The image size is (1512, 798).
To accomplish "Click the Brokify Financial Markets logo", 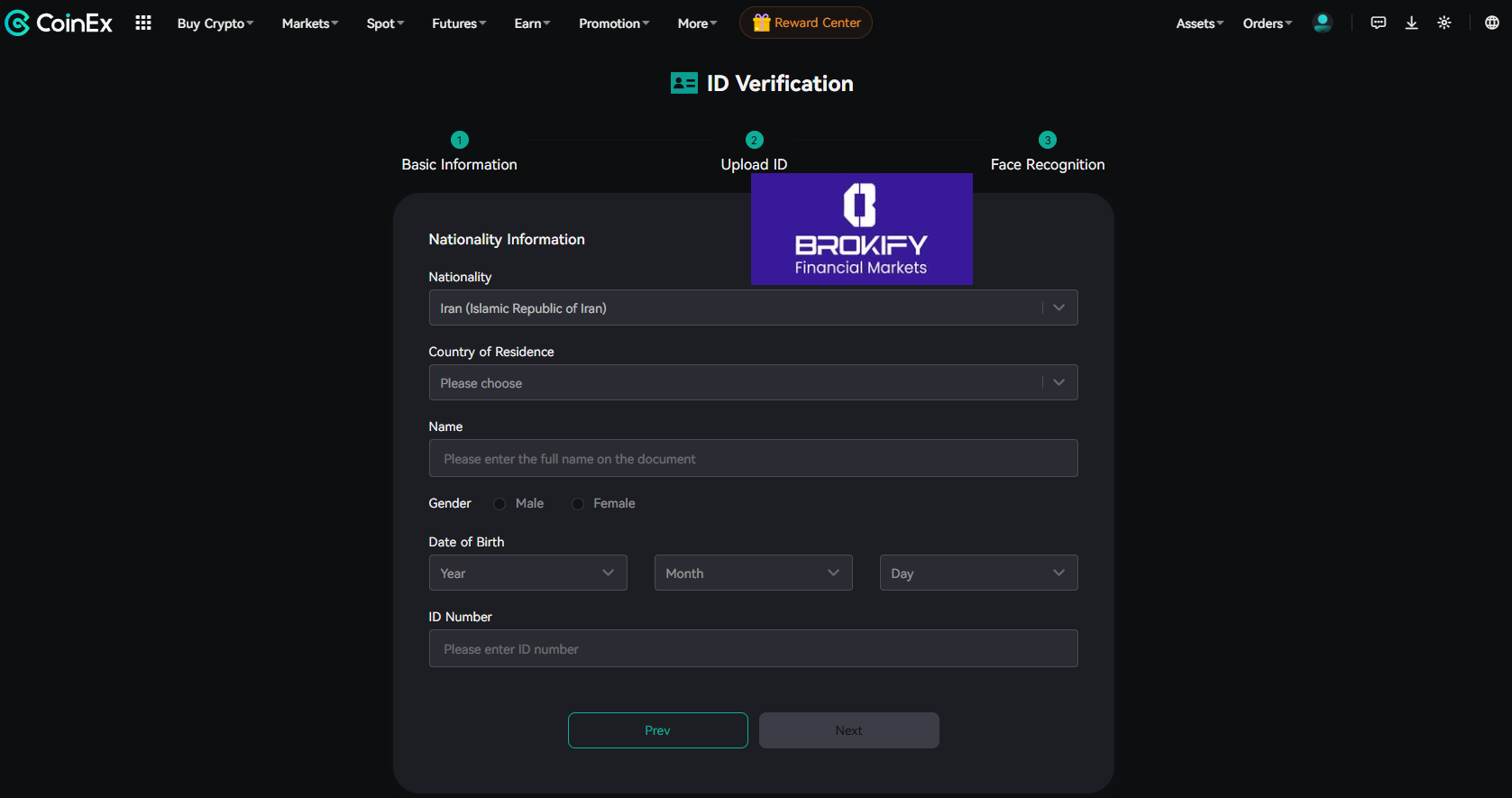I will click(x=861, y=229).
